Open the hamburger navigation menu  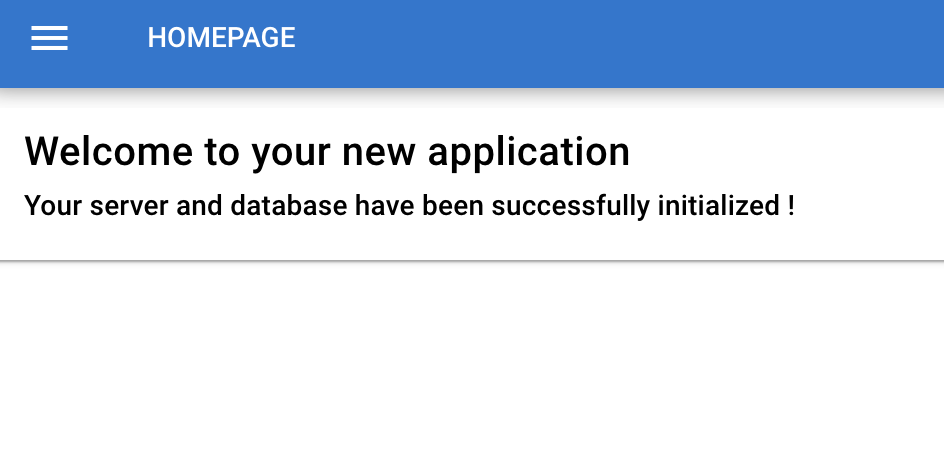click(x=49, y=38)
